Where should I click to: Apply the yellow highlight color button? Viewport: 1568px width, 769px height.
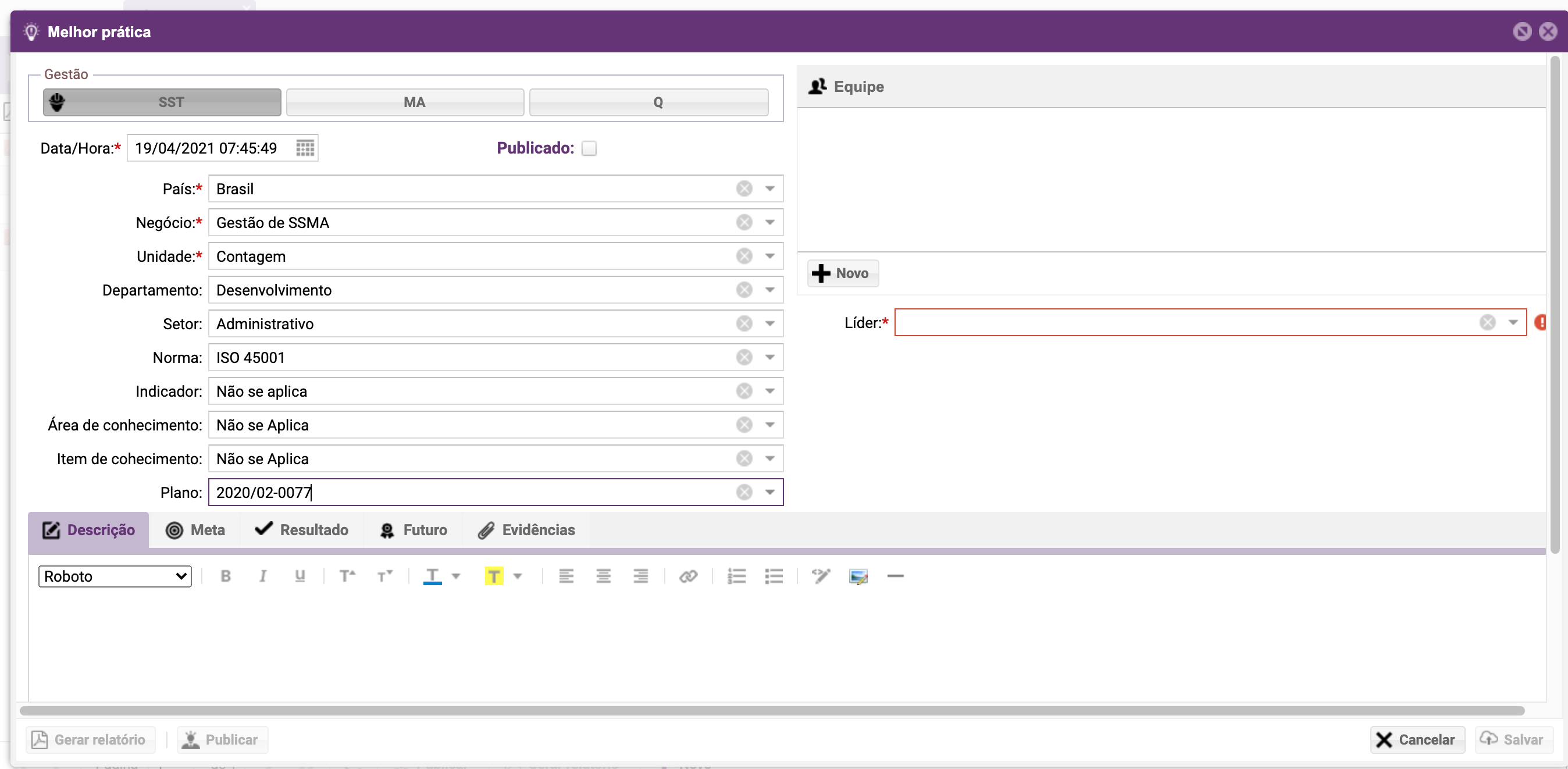coord(494,575)
